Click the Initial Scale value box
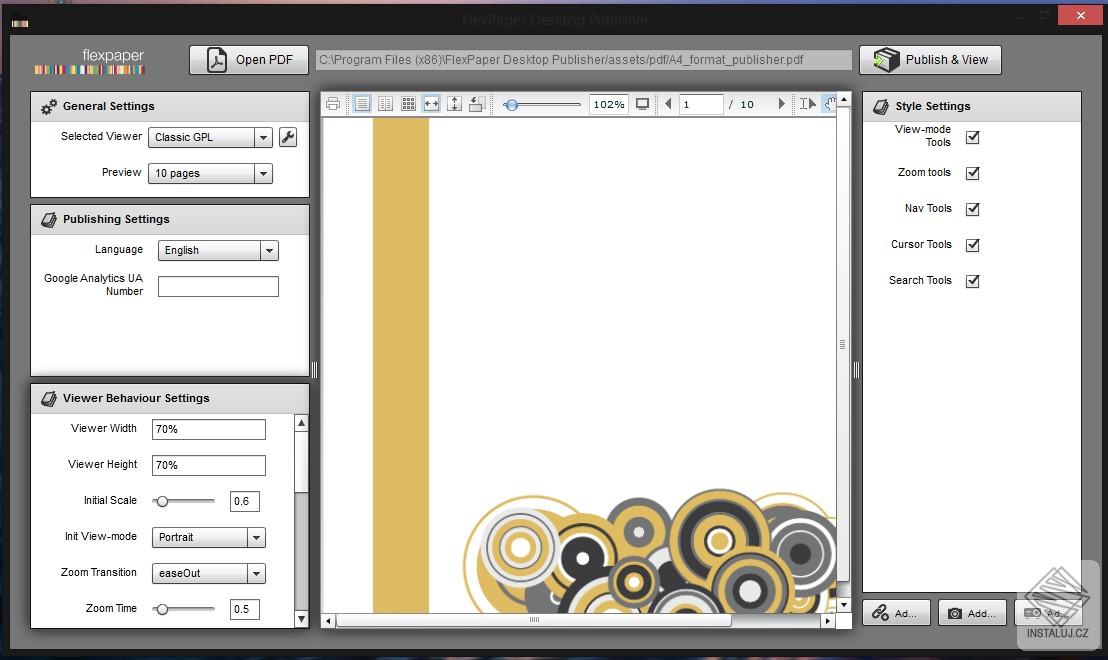This screenshot has height=660, width=1108. pos(244,501)
